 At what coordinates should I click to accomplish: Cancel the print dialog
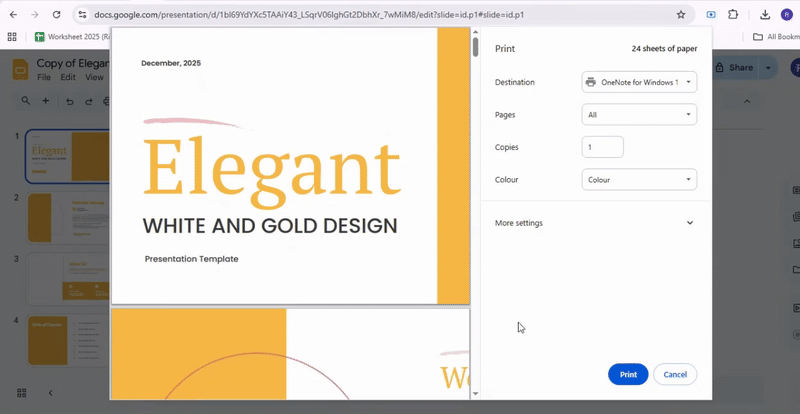[675, 374]
